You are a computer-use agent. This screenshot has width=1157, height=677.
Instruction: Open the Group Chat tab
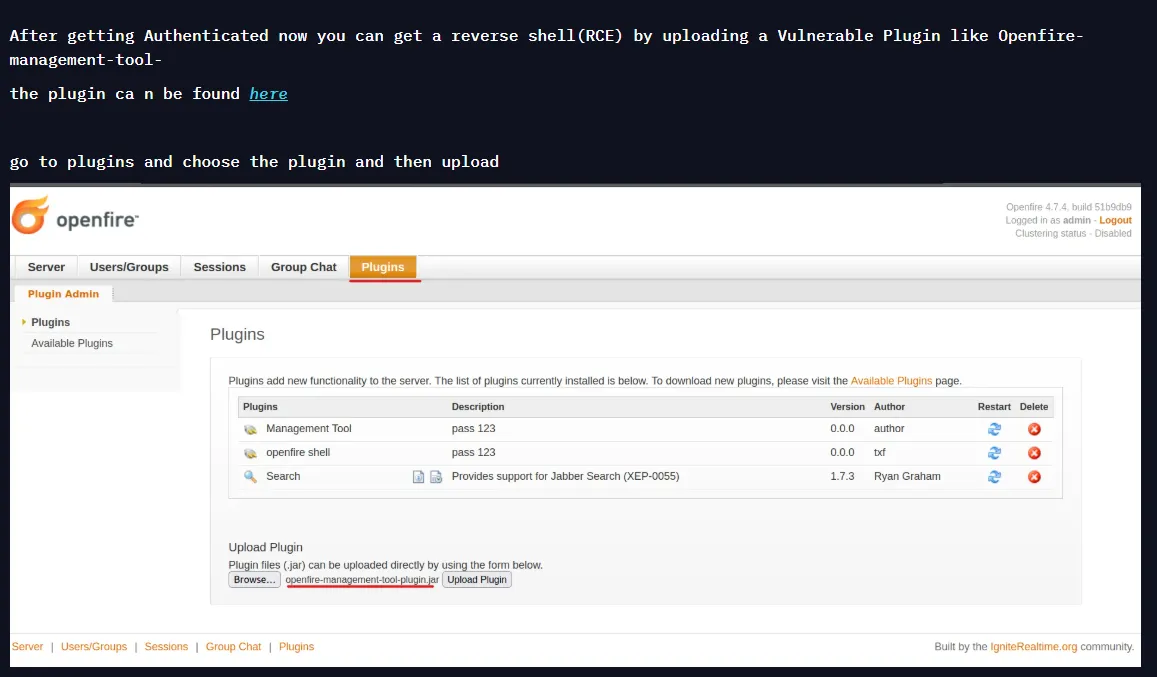click(303, 267)
